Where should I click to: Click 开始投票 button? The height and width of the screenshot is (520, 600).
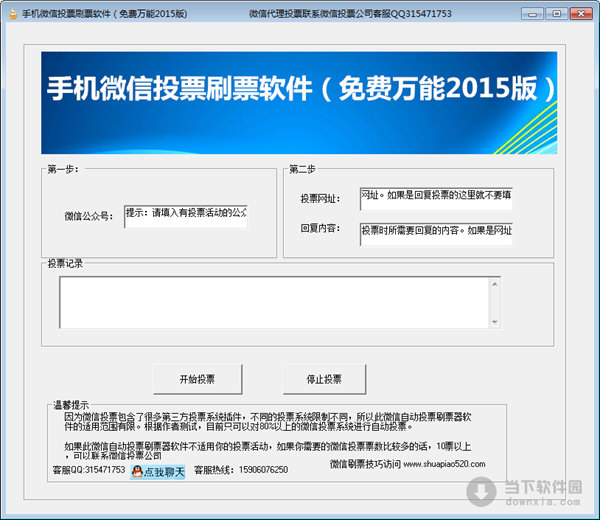(x=198, y=379)
